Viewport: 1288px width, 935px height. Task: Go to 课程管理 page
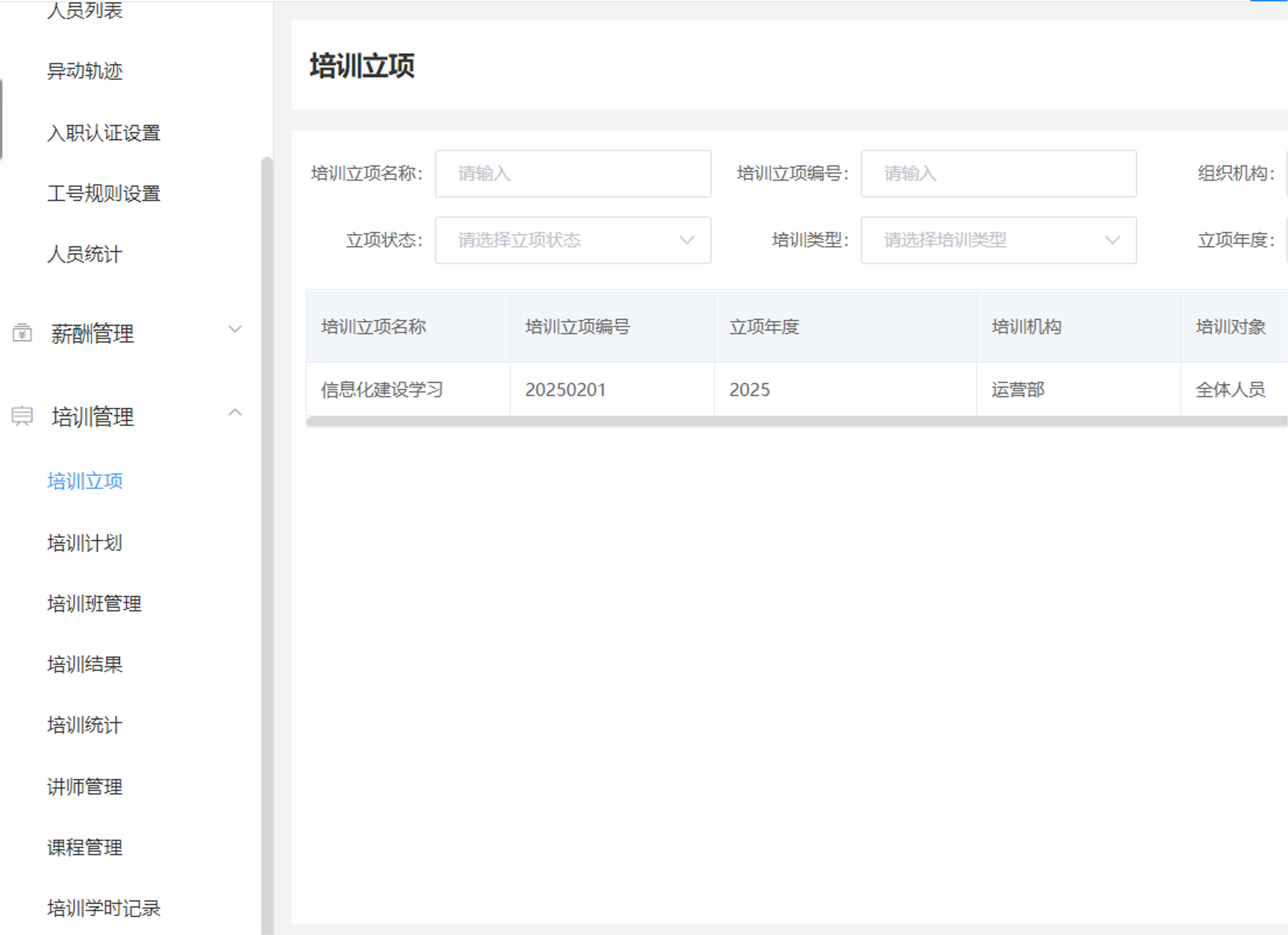point(85,847)
